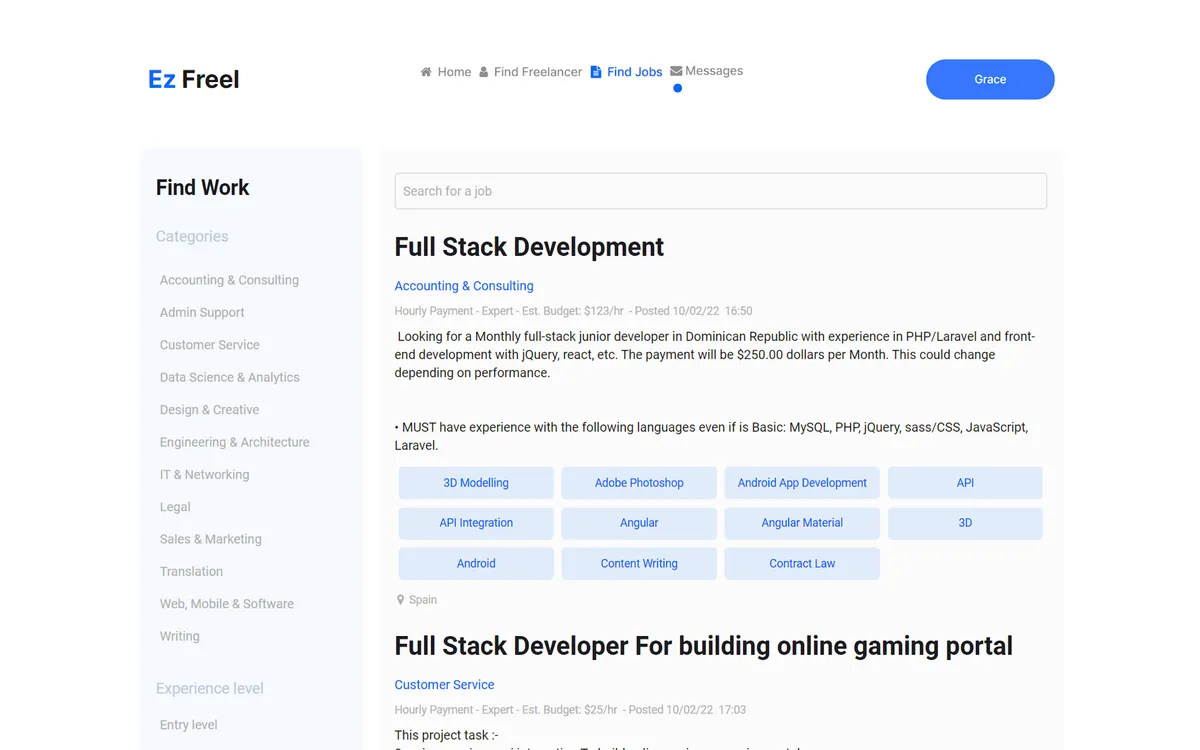This screenshot has height=750, width=1200.
Task: Choose Entry level experience filter
Action: click(188, 725)
